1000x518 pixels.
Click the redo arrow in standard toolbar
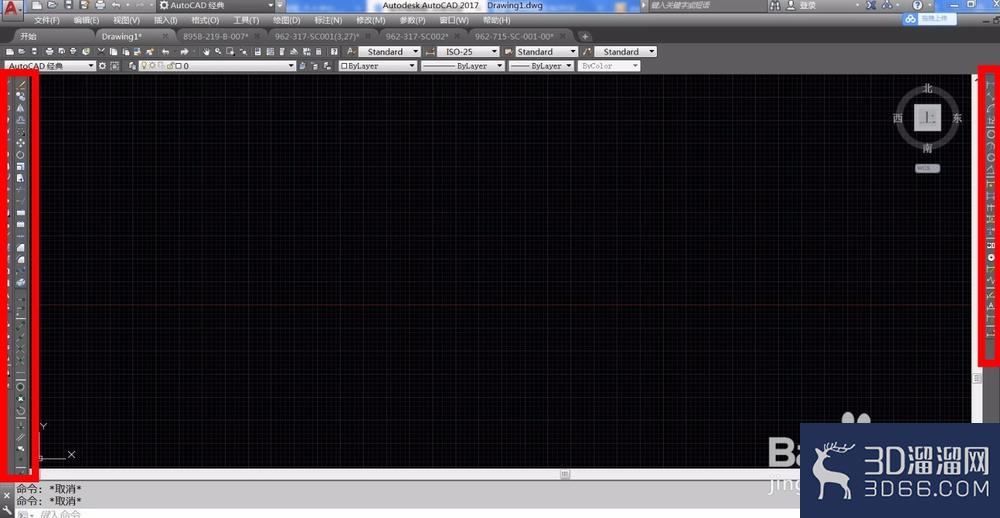(184, 52)
